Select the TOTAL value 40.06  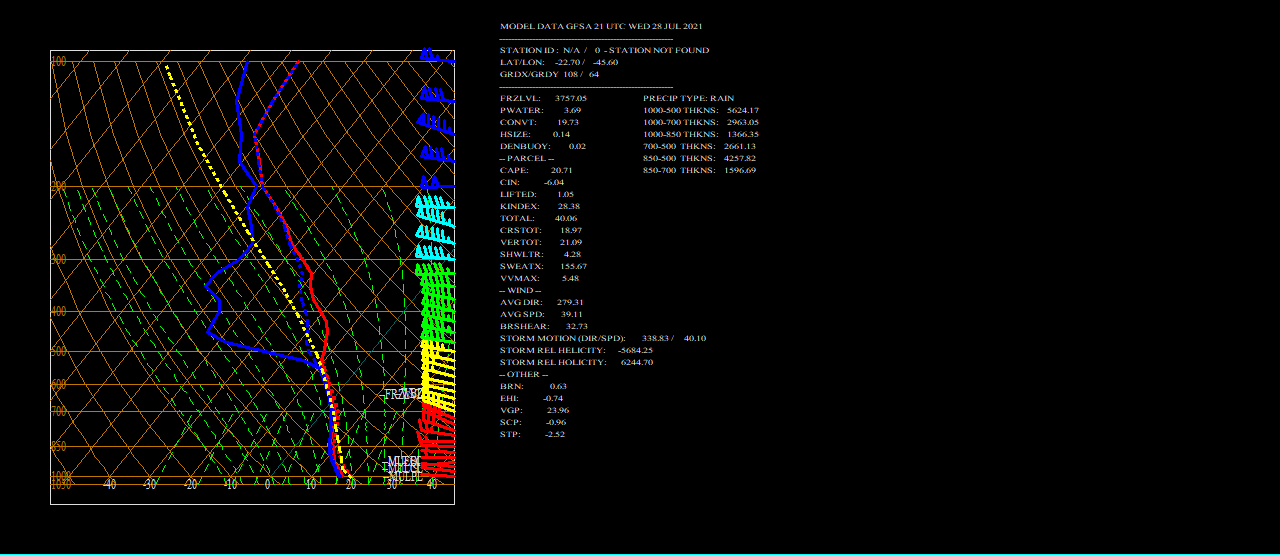pos(565,218)
